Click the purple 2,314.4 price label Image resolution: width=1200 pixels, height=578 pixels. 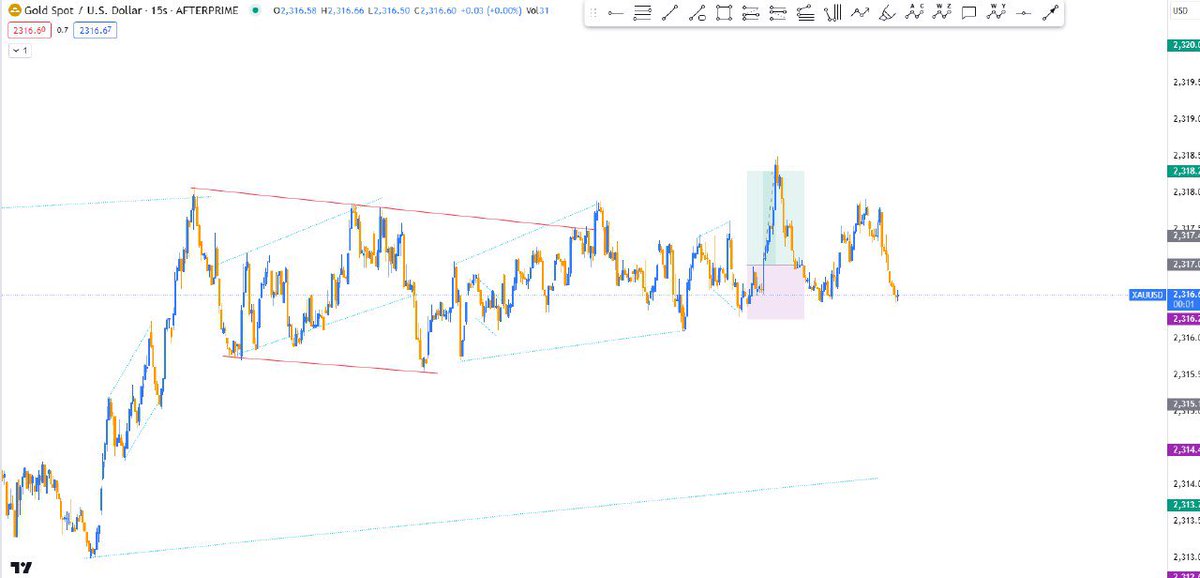coord(1184,450)
